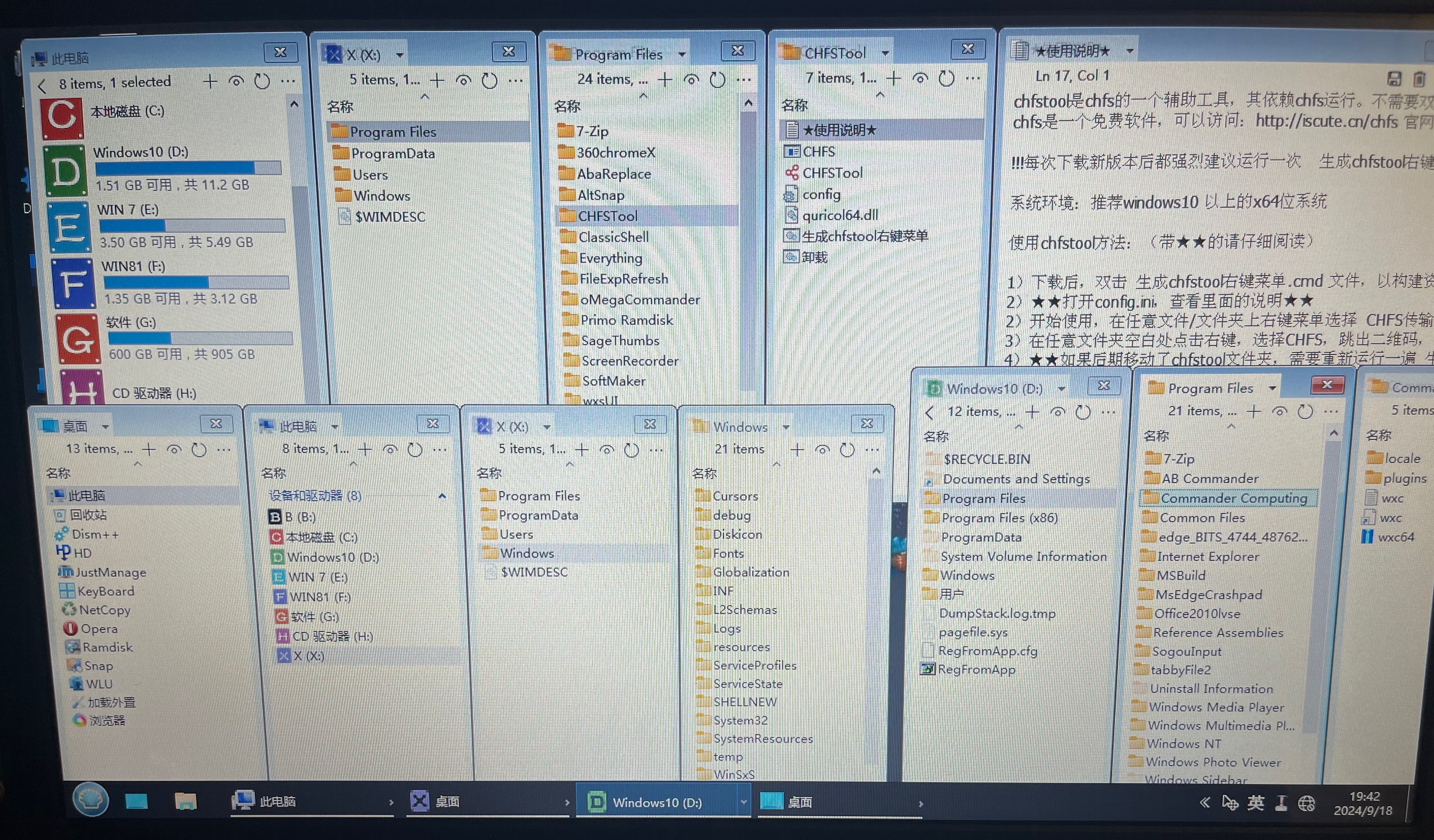The width and height of the screenshot is (1434, 840).
Task: Open title dropdown of Windows10 (D:) window
Action: click(1061, 389)
